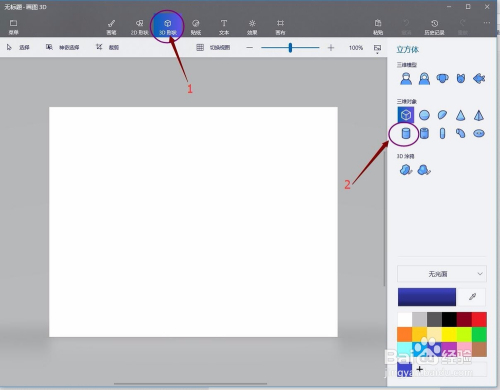Choose the gold color swatch

(420, 334)
